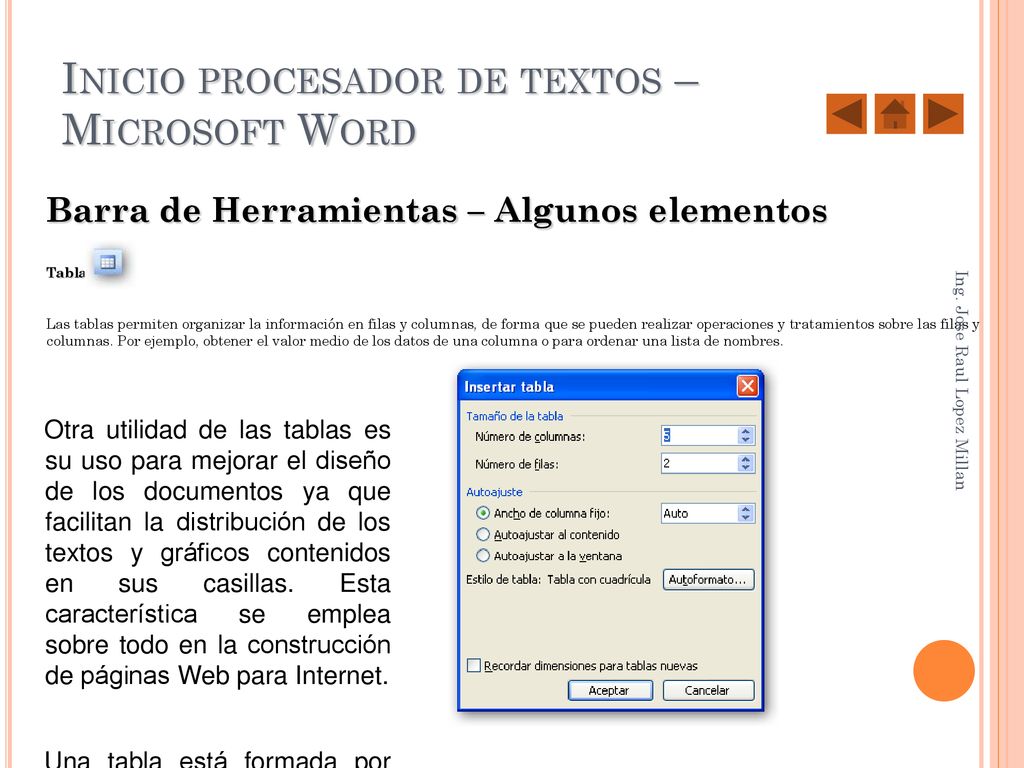1024x768 pixels.
Task: Click the Aceptar button
Action: (610, 690)
